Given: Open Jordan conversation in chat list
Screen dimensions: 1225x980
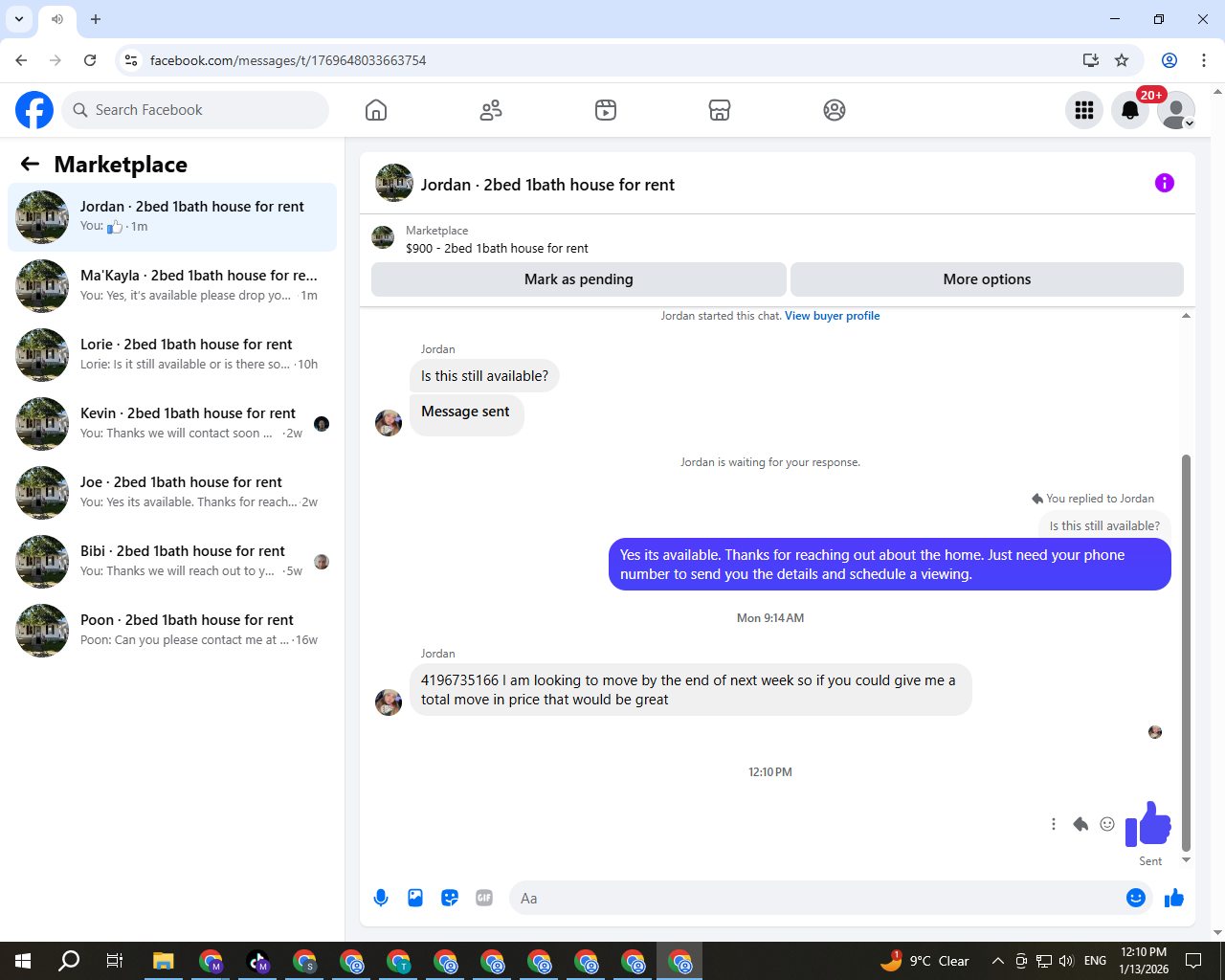Looking at the screenshot, I should 172,217.
